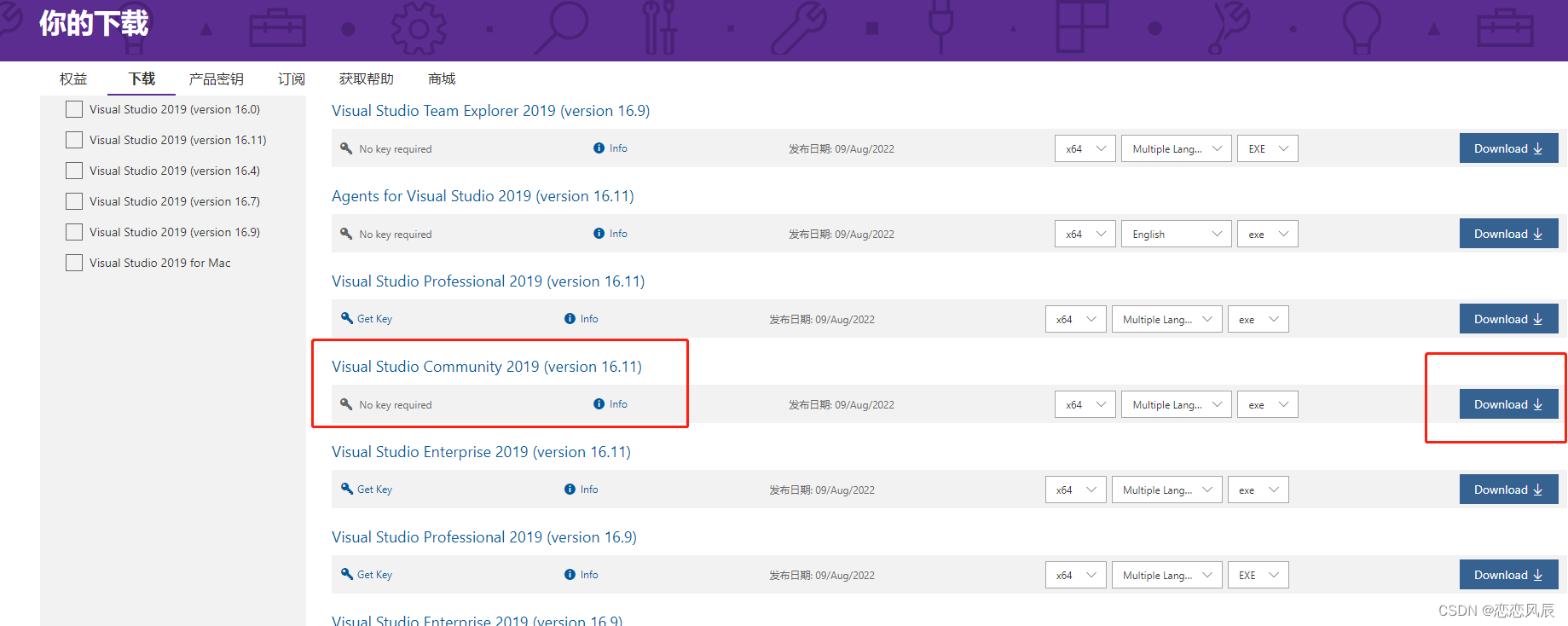Open Visual Studio Professional 2019 (16.9) title

[484, 537]
